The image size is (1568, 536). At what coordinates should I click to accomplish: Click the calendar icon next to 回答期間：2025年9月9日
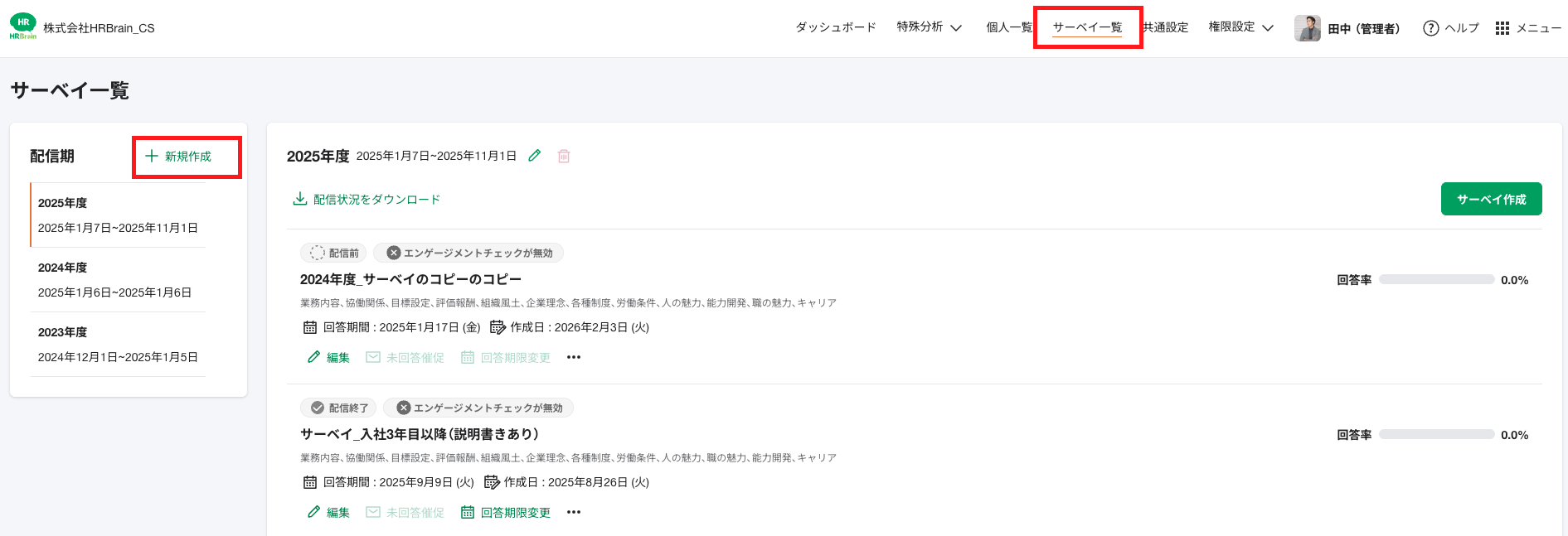310,482
